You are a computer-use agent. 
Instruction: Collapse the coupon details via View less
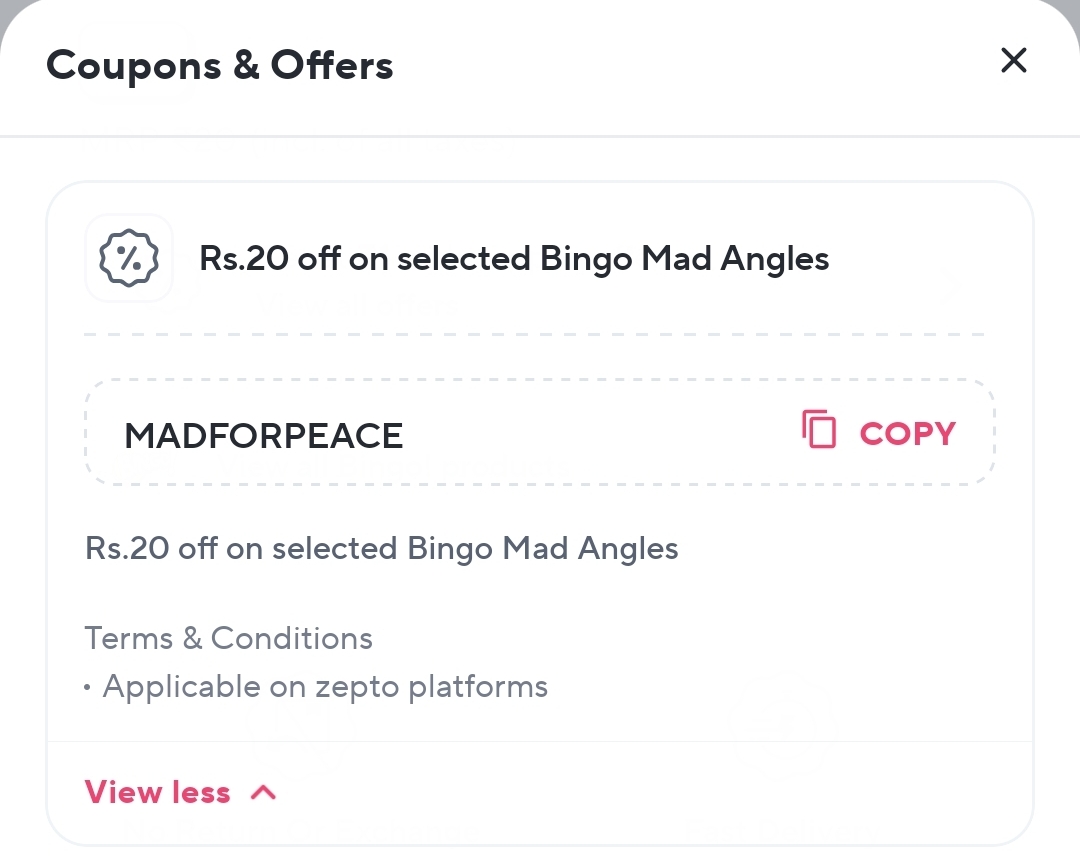click(157, 791)
